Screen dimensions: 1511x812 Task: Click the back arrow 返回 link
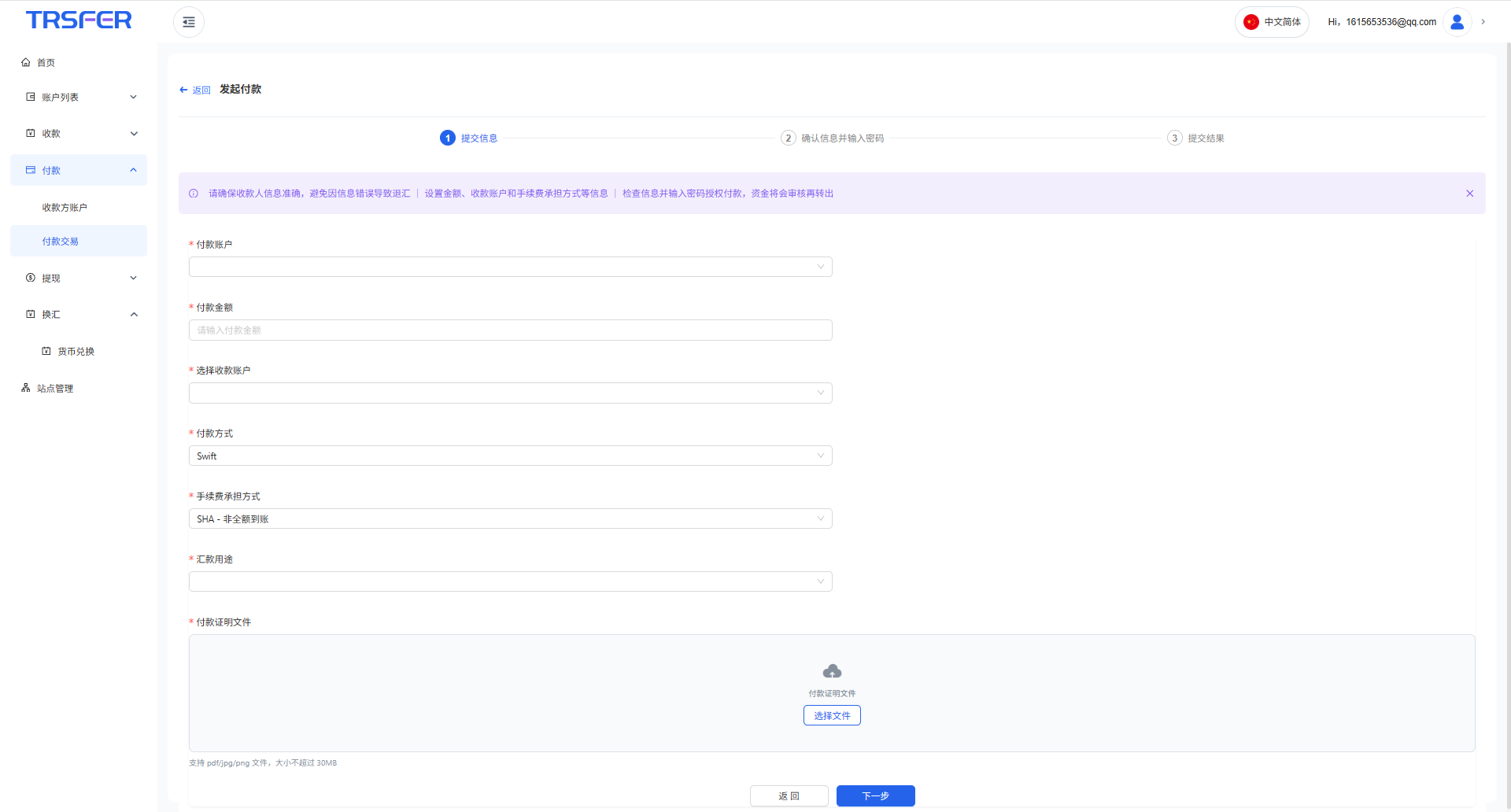coord(195,90)
